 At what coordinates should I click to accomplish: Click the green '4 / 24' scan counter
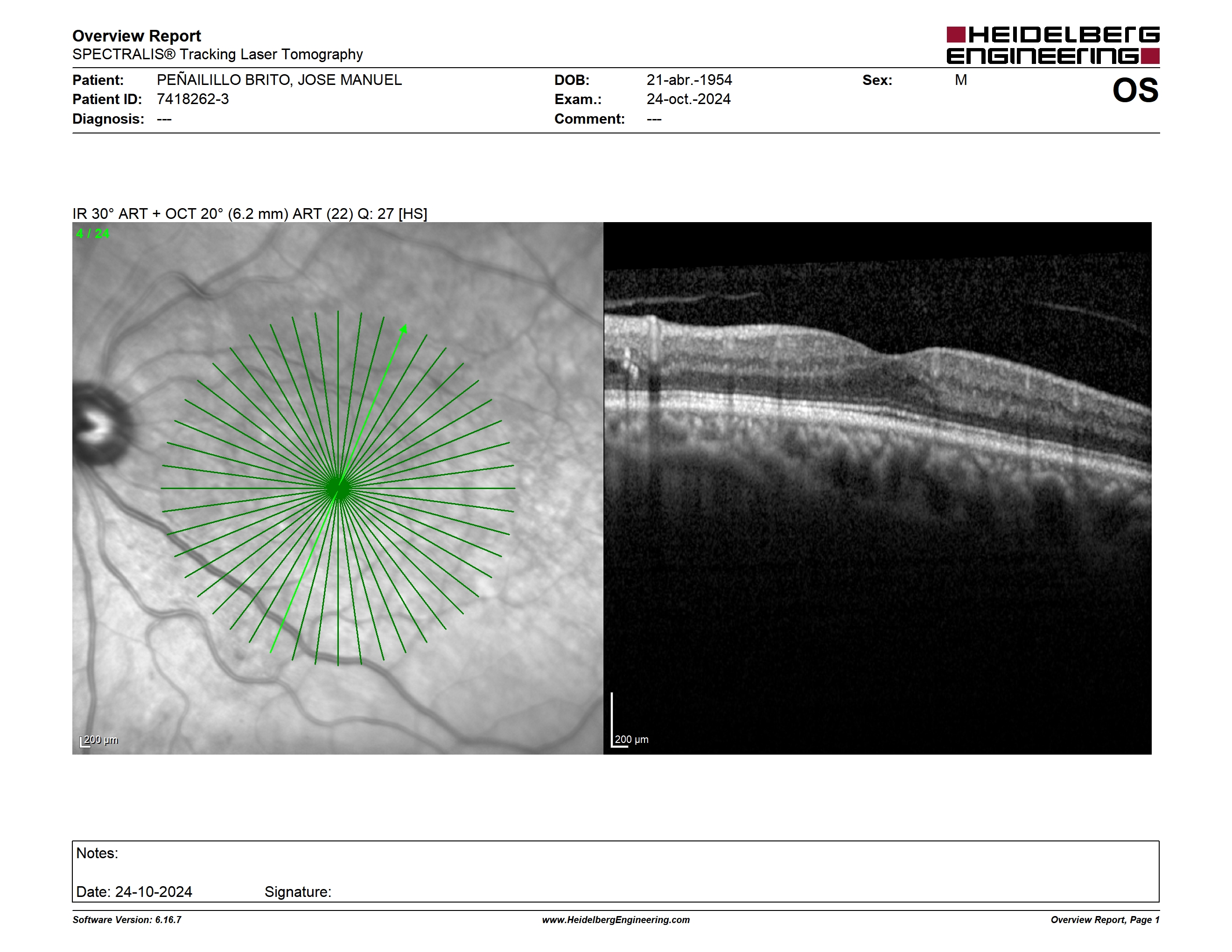[x=93, y=233]
